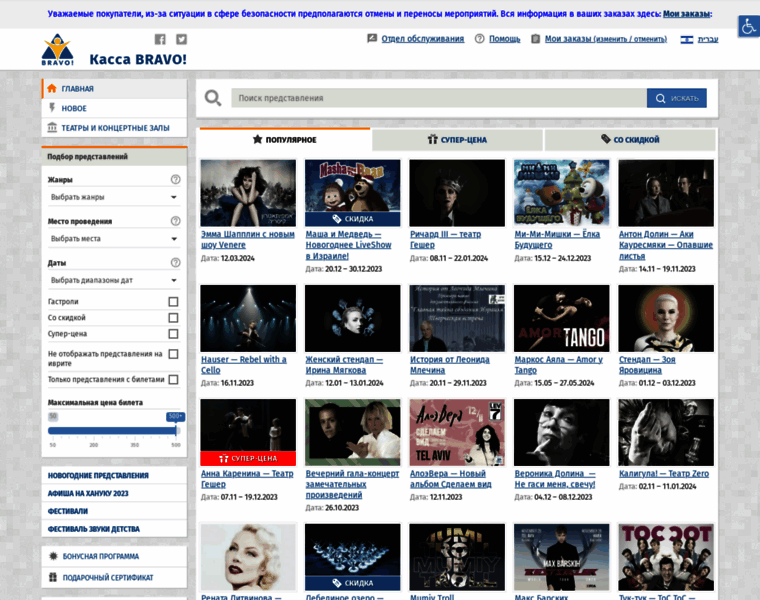The height and width of the screenshot is (600, 760).
Task: Open the Amor y Tango show thumbnail
Action: point(561,318)
